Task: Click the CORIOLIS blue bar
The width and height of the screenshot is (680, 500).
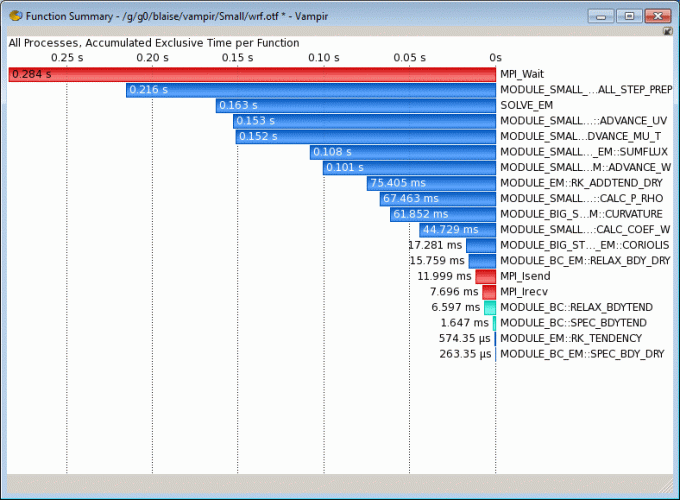Action: pos(481,246)
